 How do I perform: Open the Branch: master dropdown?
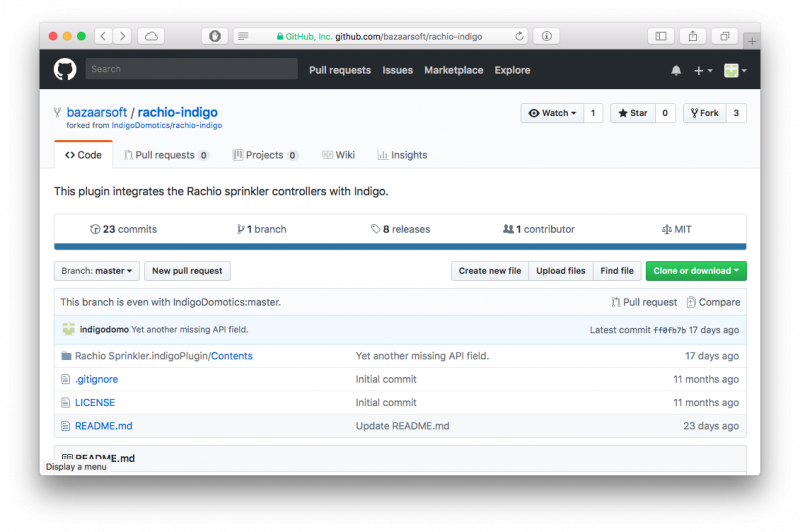click(x=97, y=271)
